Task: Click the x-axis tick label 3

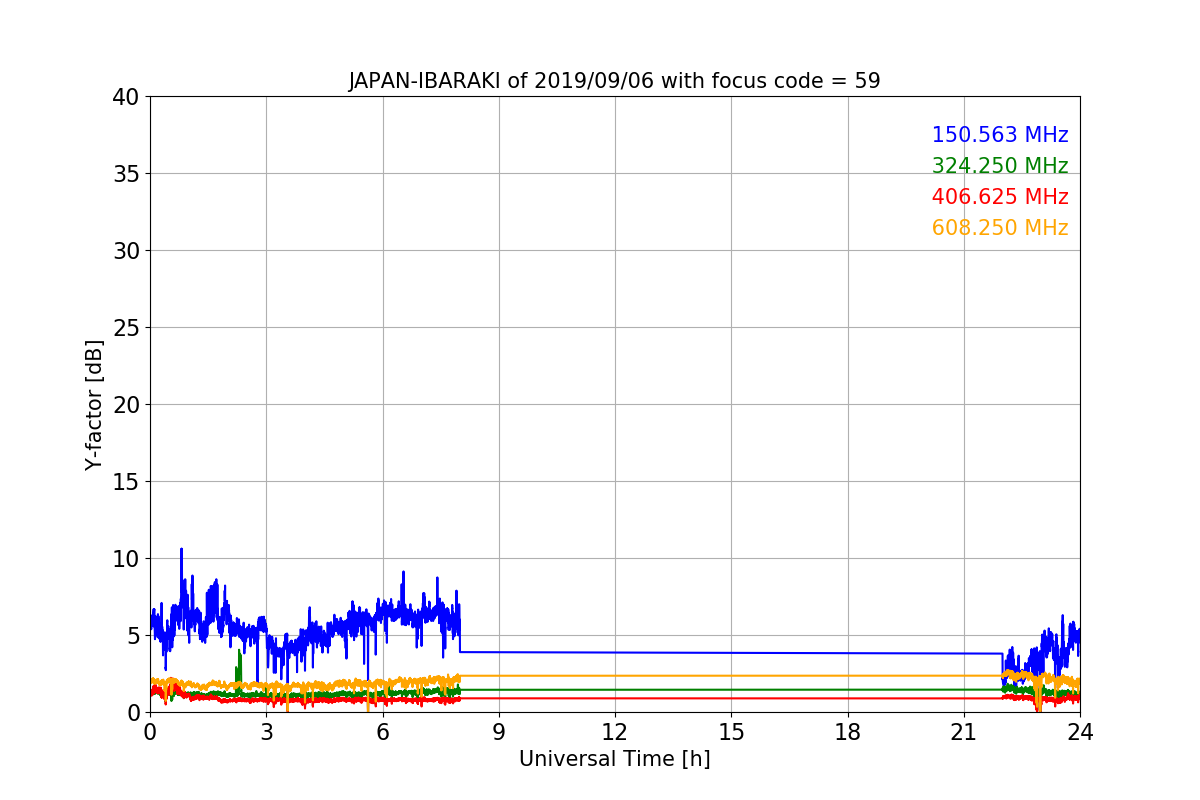Action: coord(266,732)
